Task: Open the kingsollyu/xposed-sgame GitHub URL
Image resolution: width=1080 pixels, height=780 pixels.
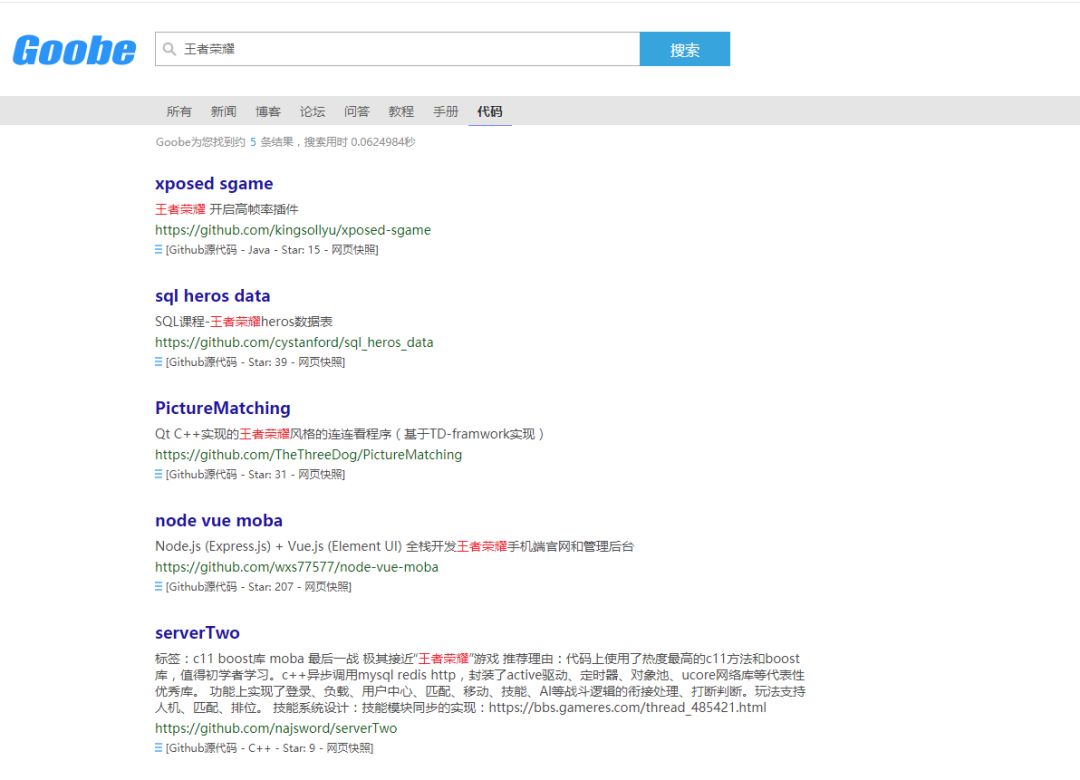Action: point(293,230)
